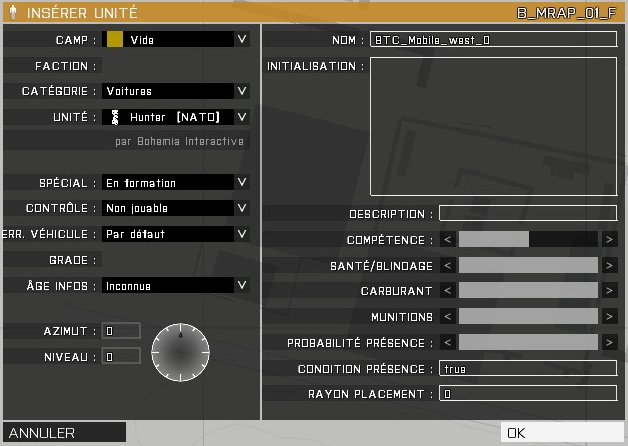
Task: Click the azimuth compass dial
Action: click(181, 350)
